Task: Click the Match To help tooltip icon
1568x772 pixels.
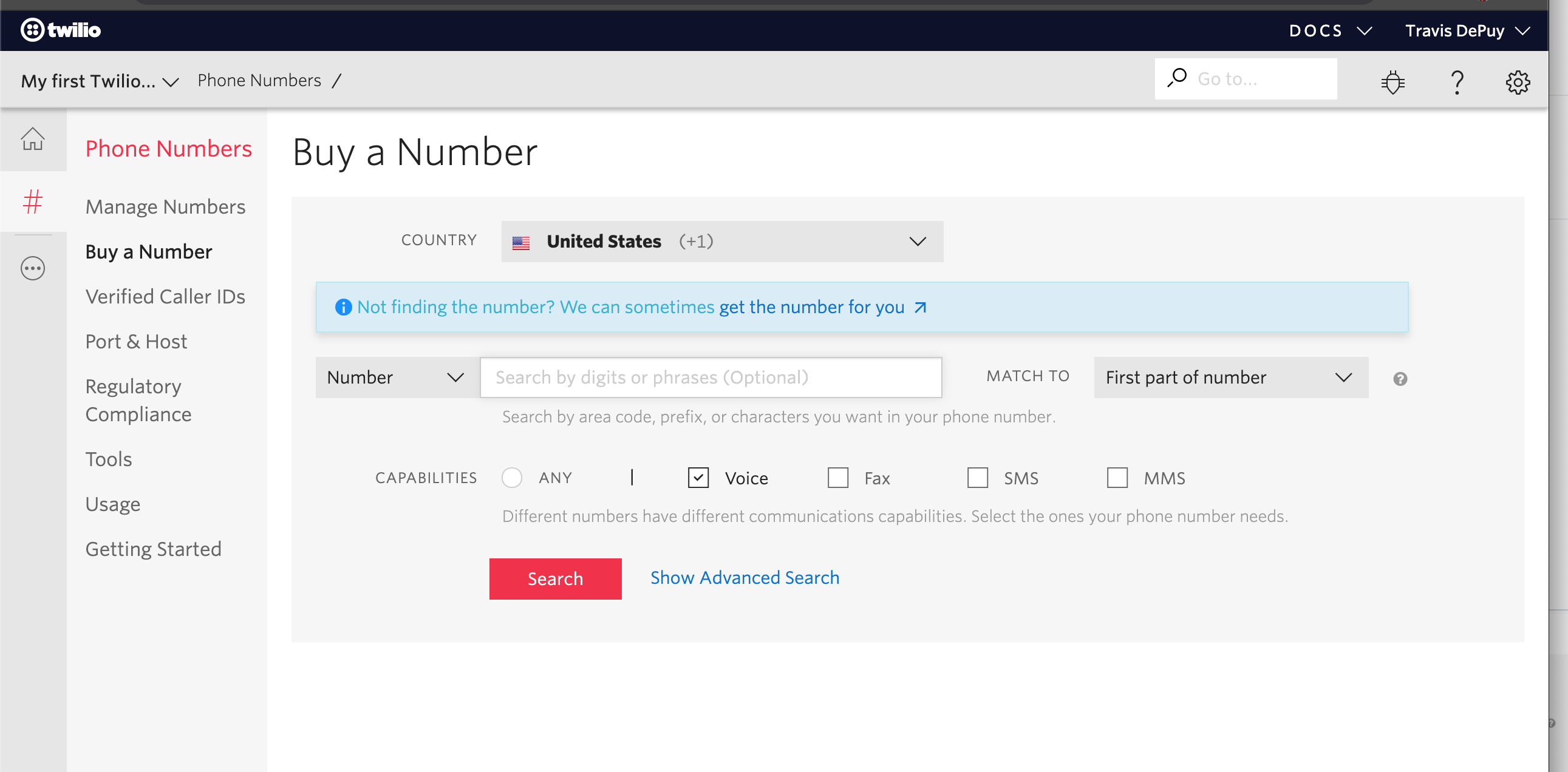Action: (1399, 379)
